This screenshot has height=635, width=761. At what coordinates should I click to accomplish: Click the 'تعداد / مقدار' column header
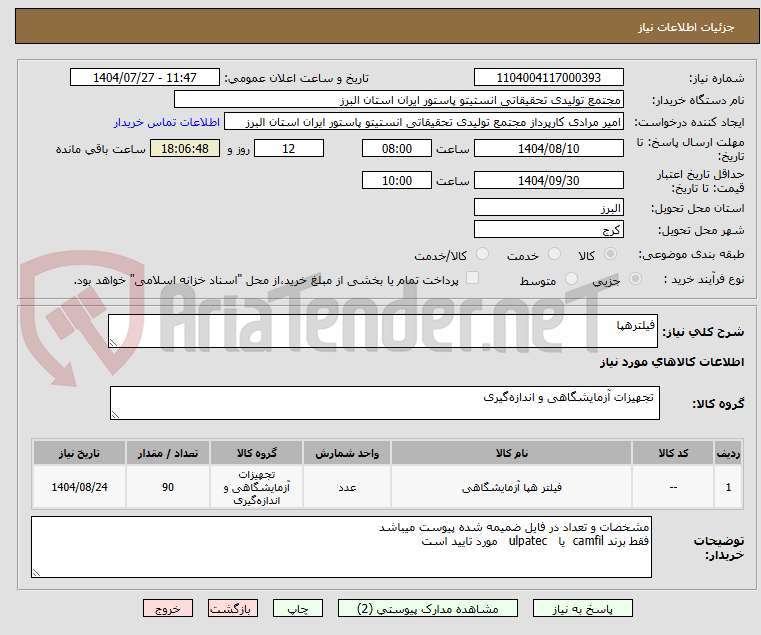pyautogui.click(x=168, y=453)
